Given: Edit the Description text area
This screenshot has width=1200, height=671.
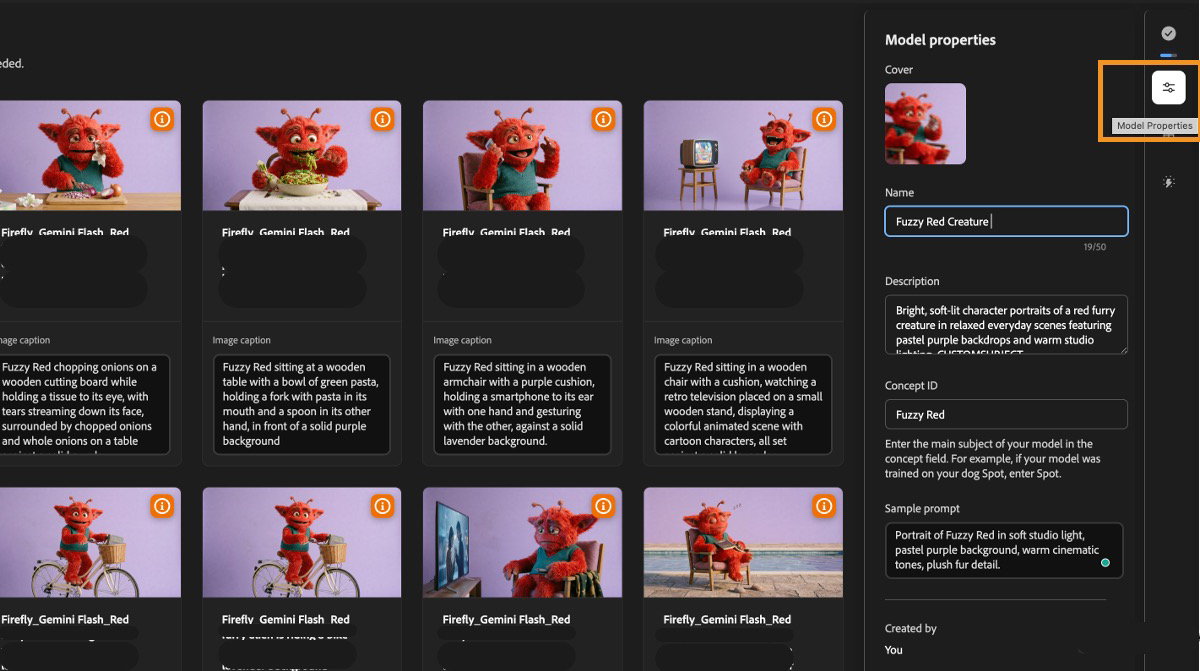Looking at the screenshot, I should [x=1006, y=324].
